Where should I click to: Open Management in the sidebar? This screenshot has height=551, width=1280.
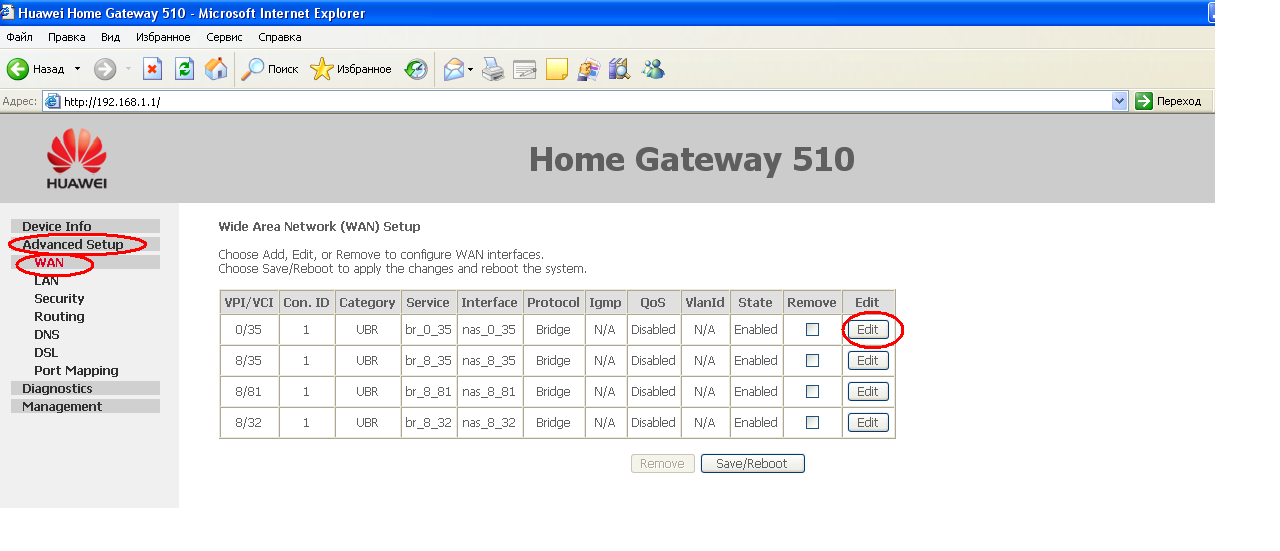click(x=62, y=406)
